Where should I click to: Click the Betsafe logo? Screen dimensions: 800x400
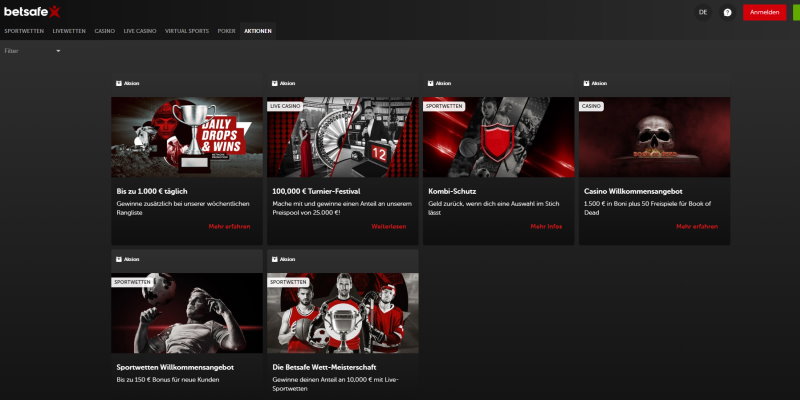click(32, 11)
